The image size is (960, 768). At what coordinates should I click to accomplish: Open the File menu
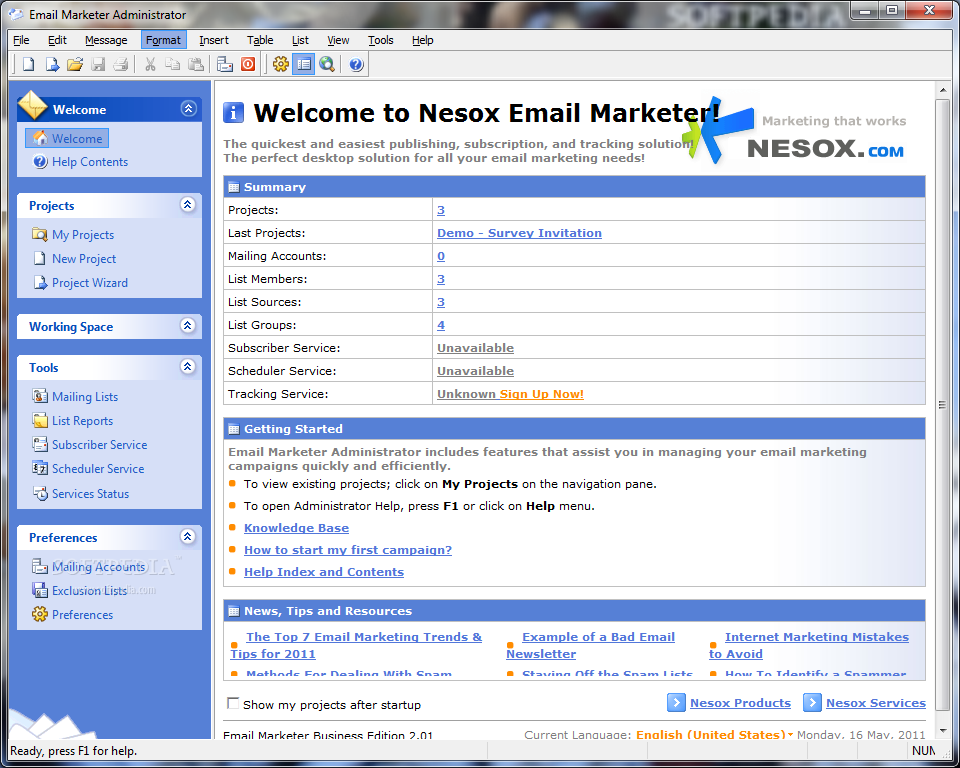(x=21, y=40)
